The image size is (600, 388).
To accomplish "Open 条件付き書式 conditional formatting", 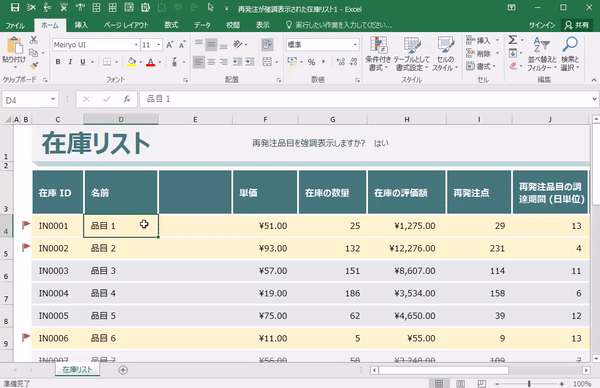I will point(378,54).
